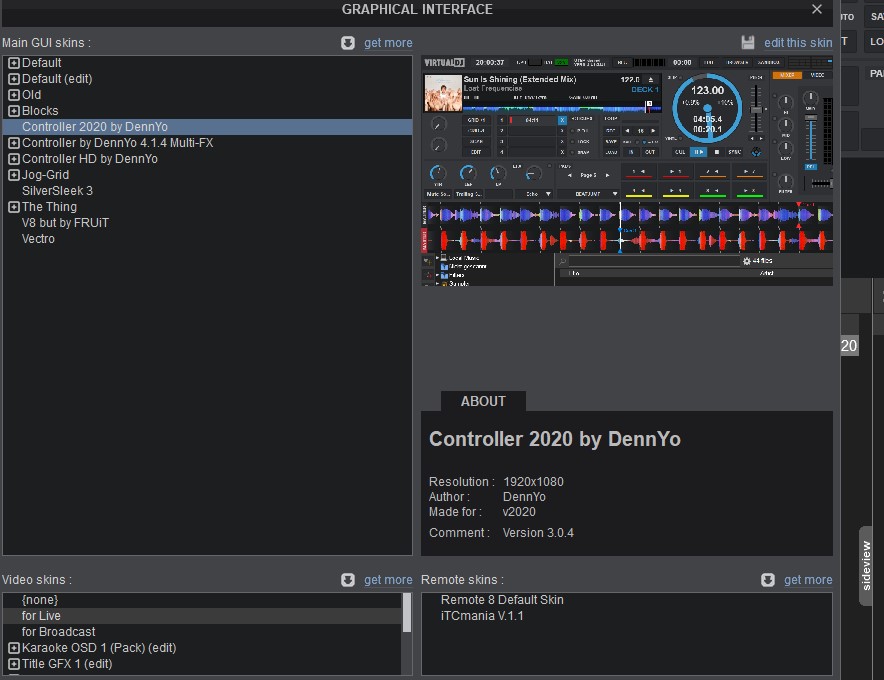The height and width of the screenshot is (680, 884).
Task: Expand The Thing skin entry
Action: [x=14, y=207]
